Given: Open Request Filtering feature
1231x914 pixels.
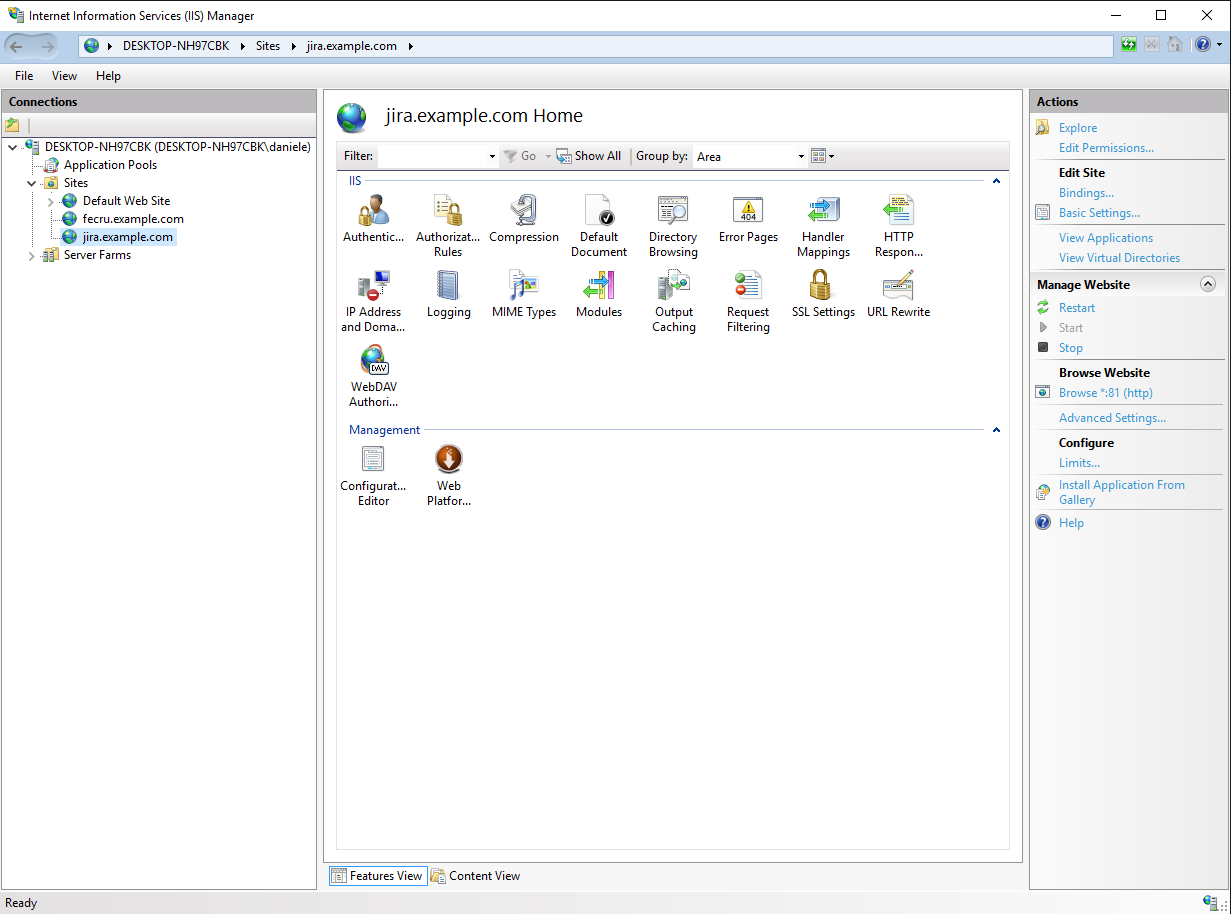Looking at the screenshot, I should click(x=748, y=302).
